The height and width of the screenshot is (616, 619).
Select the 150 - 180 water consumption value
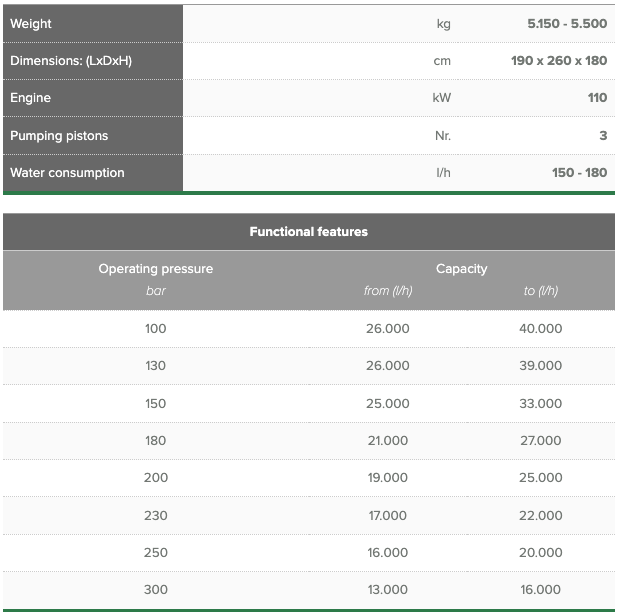pyautogui.click(x=579, y=173)
